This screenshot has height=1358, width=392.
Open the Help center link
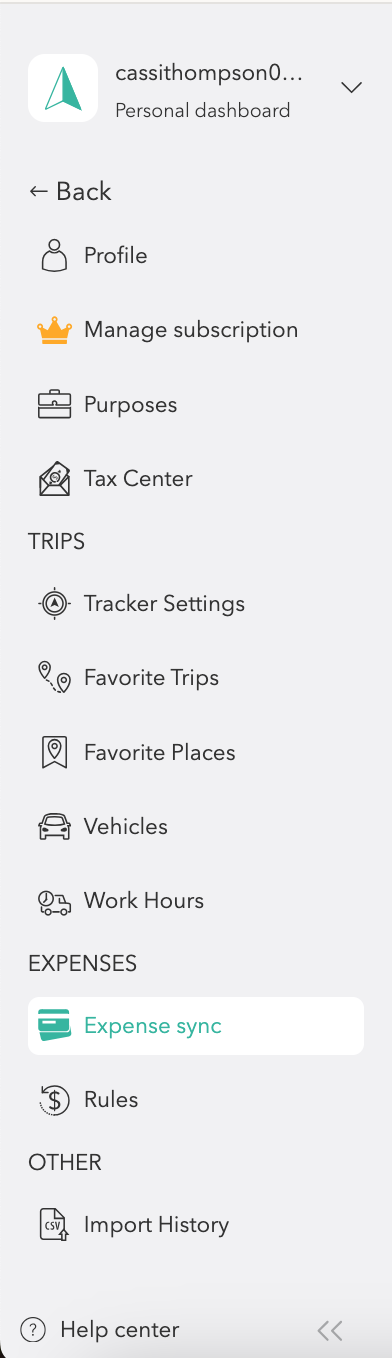tap(119, 1330)
